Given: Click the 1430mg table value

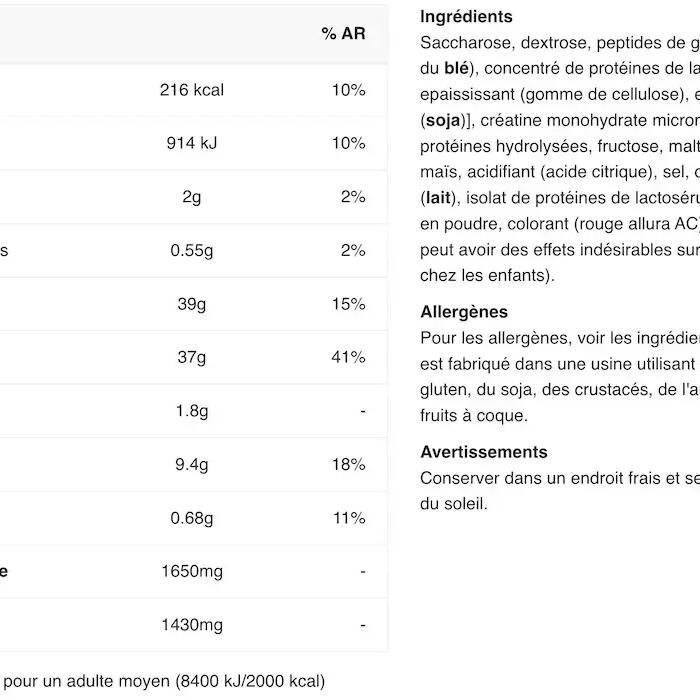Looking at the screenshot, I should [x=191, y=625].
